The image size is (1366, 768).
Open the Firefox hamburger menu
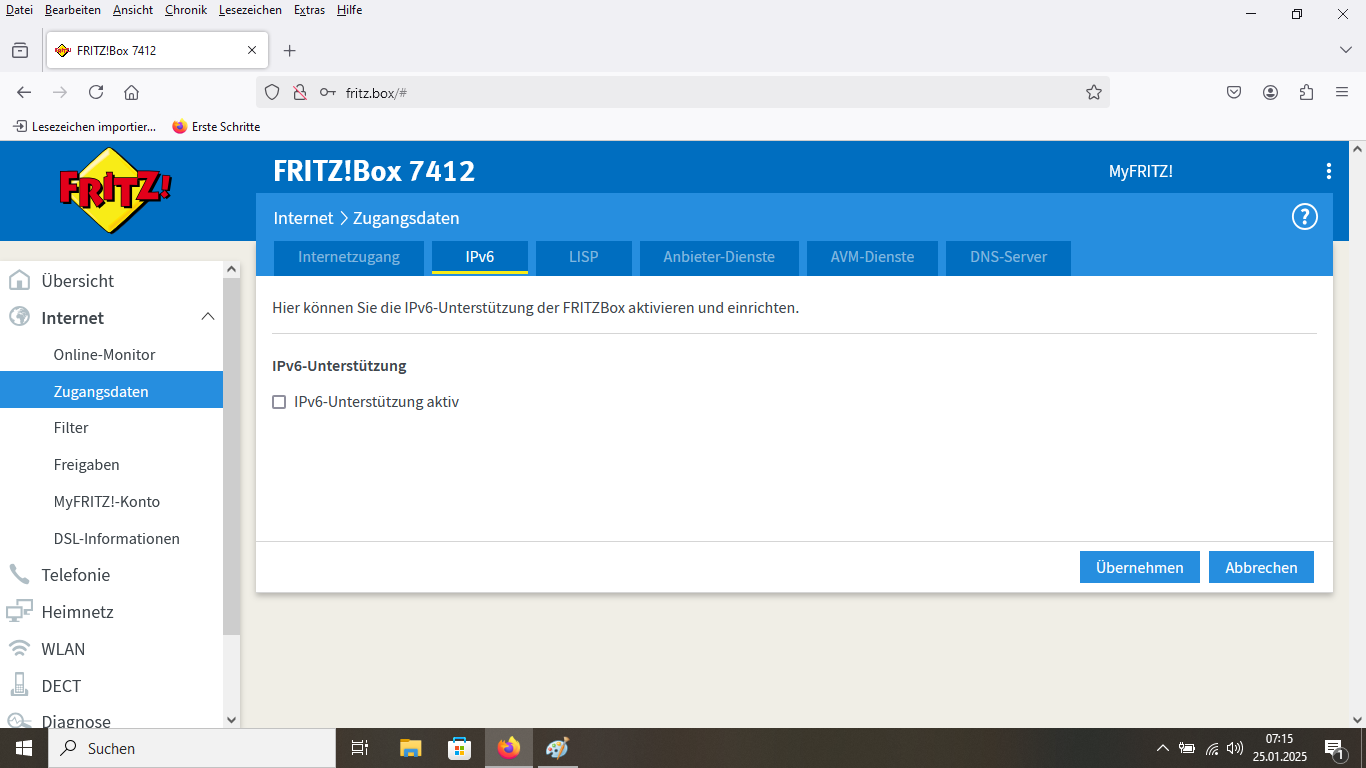pos(1342,92)
